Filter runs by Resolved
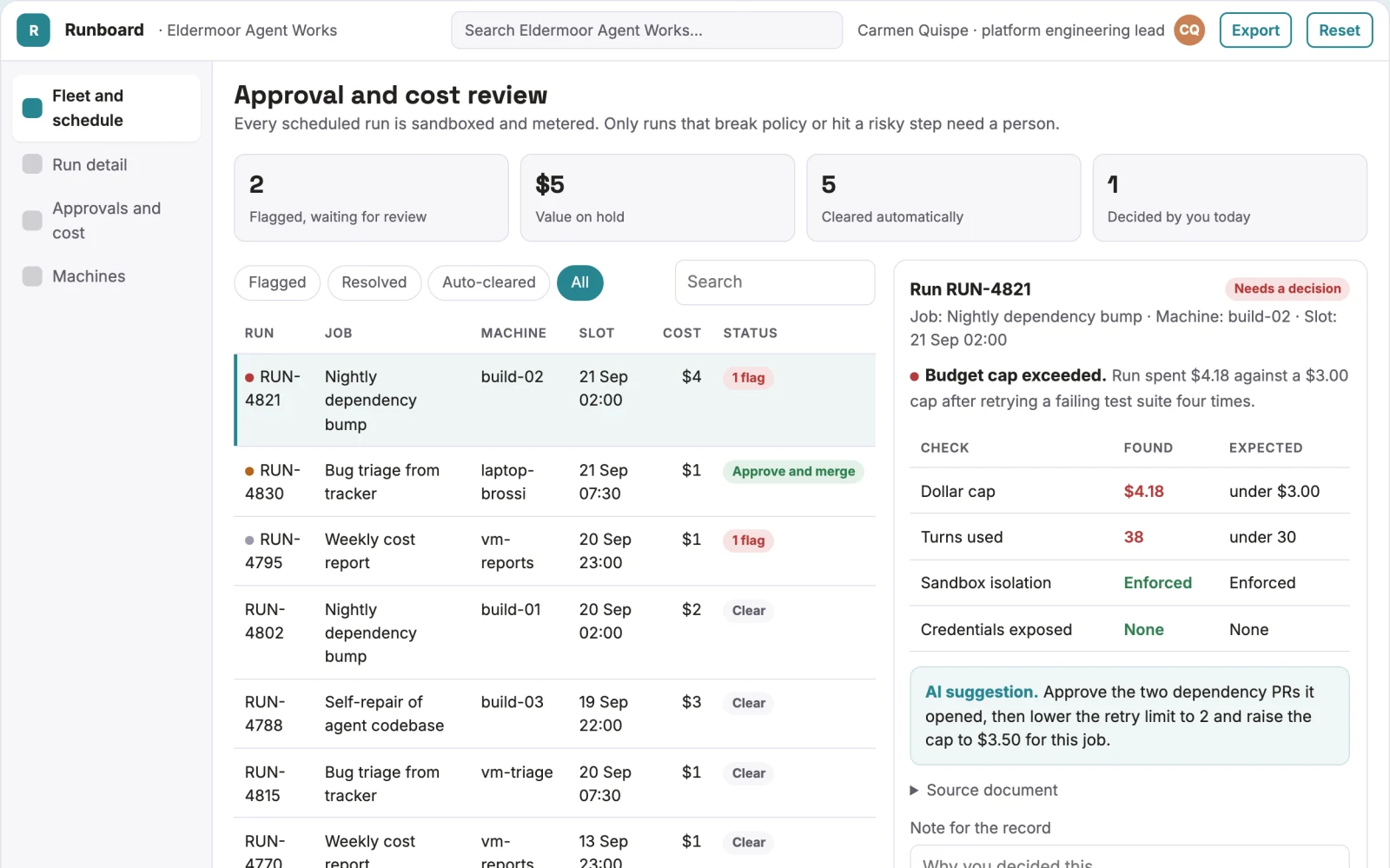The height and width of the screenshot is (868, 1390). pos(374,282)
